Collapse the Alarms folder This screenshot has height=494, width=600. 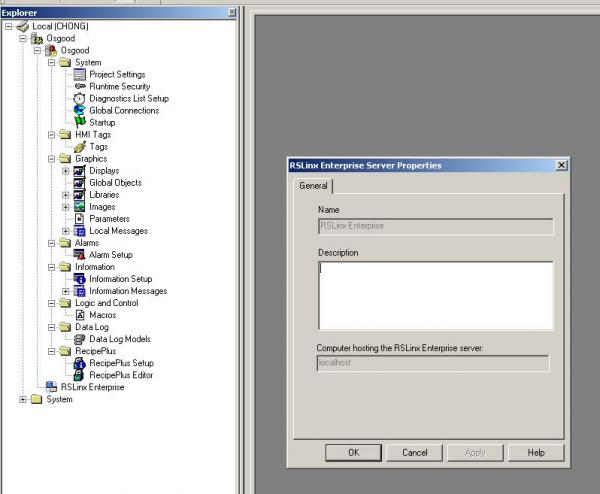[52, 243]
